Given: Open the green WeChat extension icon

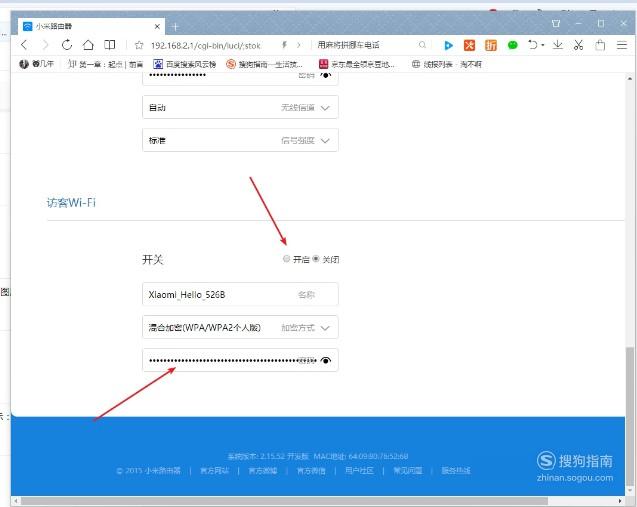Looking at the screenshot, I should tap(513, 45).
